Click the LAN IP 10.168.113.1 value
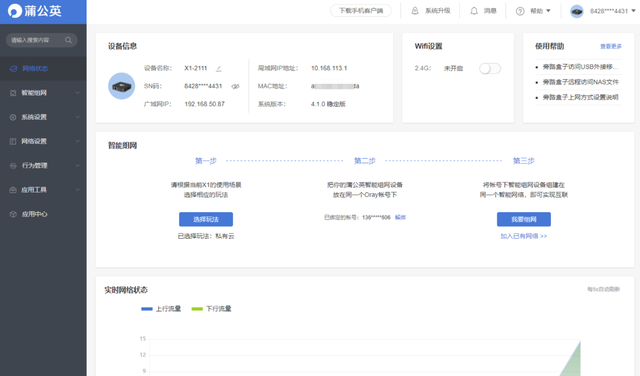This screenshot has width=640, height=376. 329,68
